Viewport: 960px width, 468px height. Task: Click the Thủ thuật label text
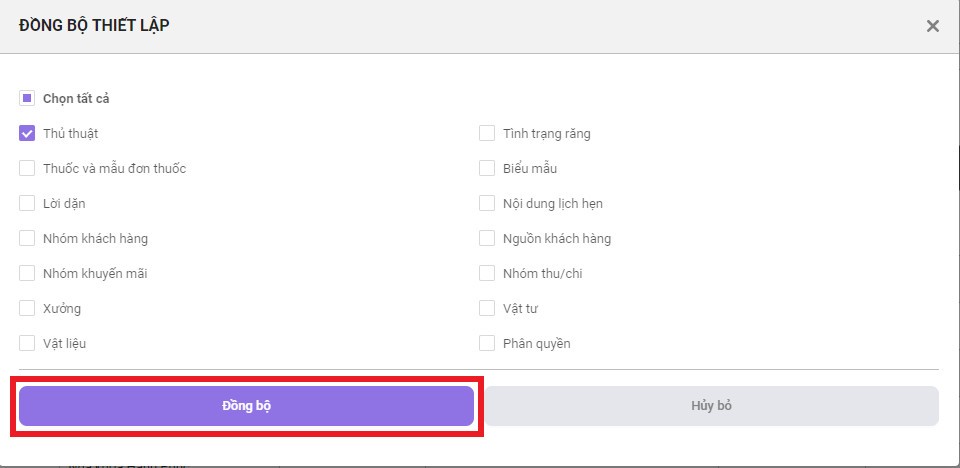pyautogui.click(x=70, y=133)
